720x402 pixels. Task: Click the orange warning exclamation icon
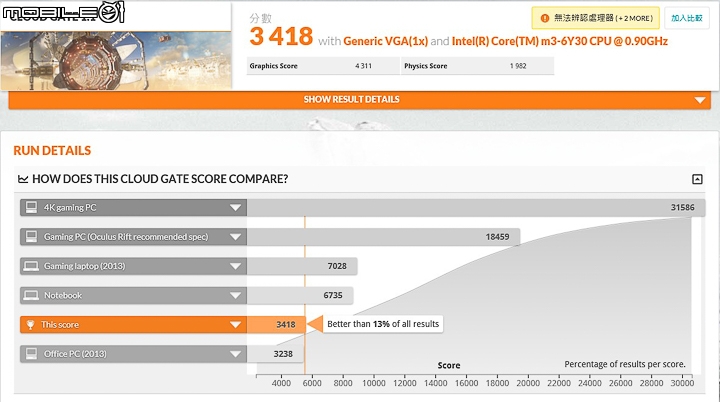545,18
